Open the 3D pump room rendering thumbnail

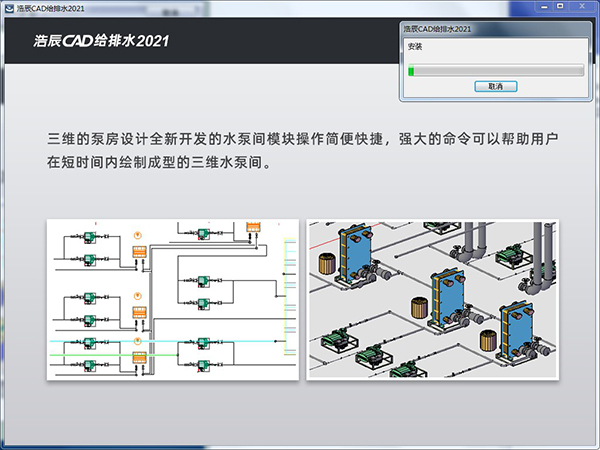(430, 298)
